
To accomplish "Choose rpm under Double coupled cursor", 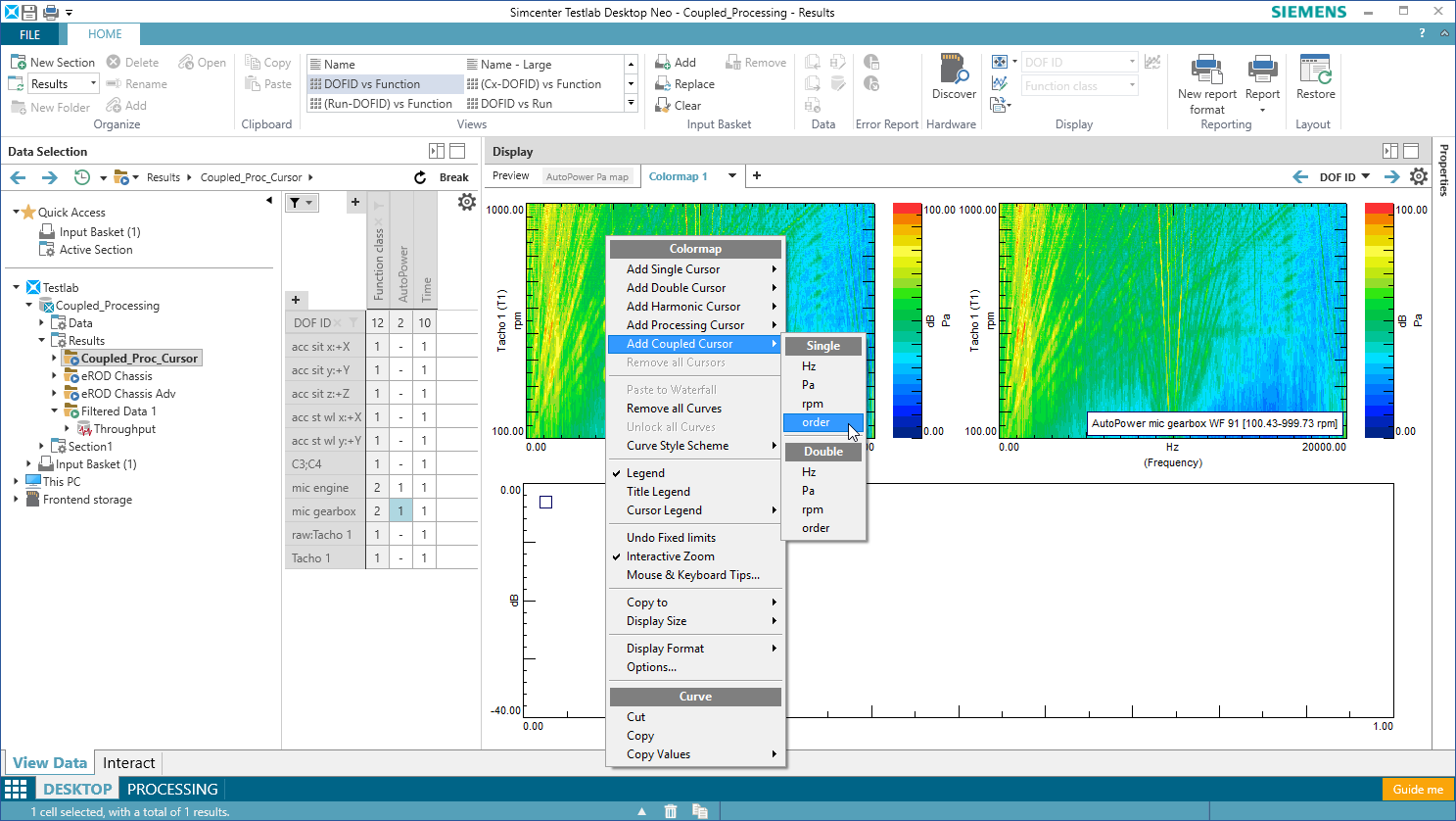I will coord(822,509).
